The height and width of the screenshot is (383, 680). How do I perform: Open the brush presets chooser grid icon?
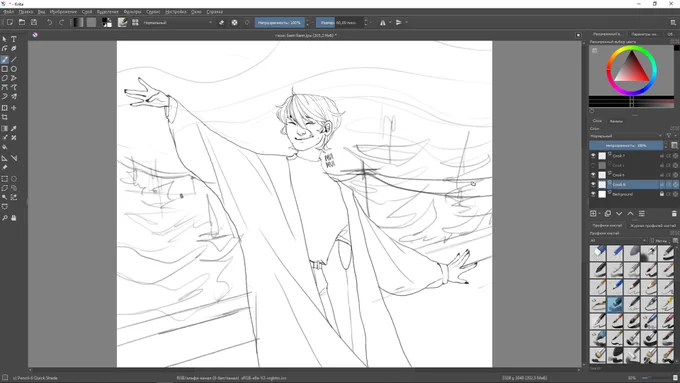point(135,22)
